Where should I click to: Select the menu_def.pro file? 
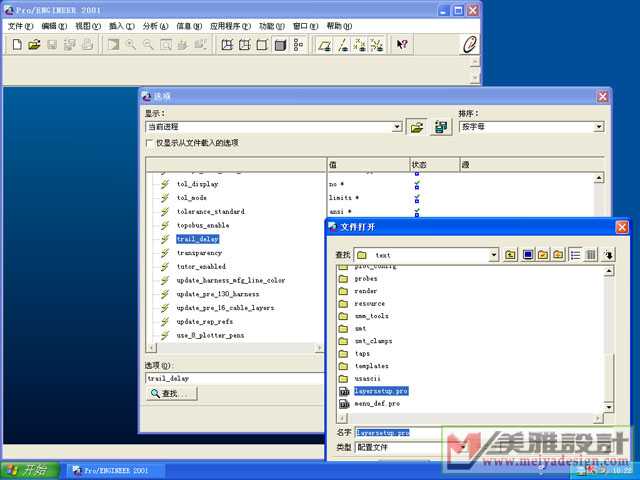(x=377, y=404)
